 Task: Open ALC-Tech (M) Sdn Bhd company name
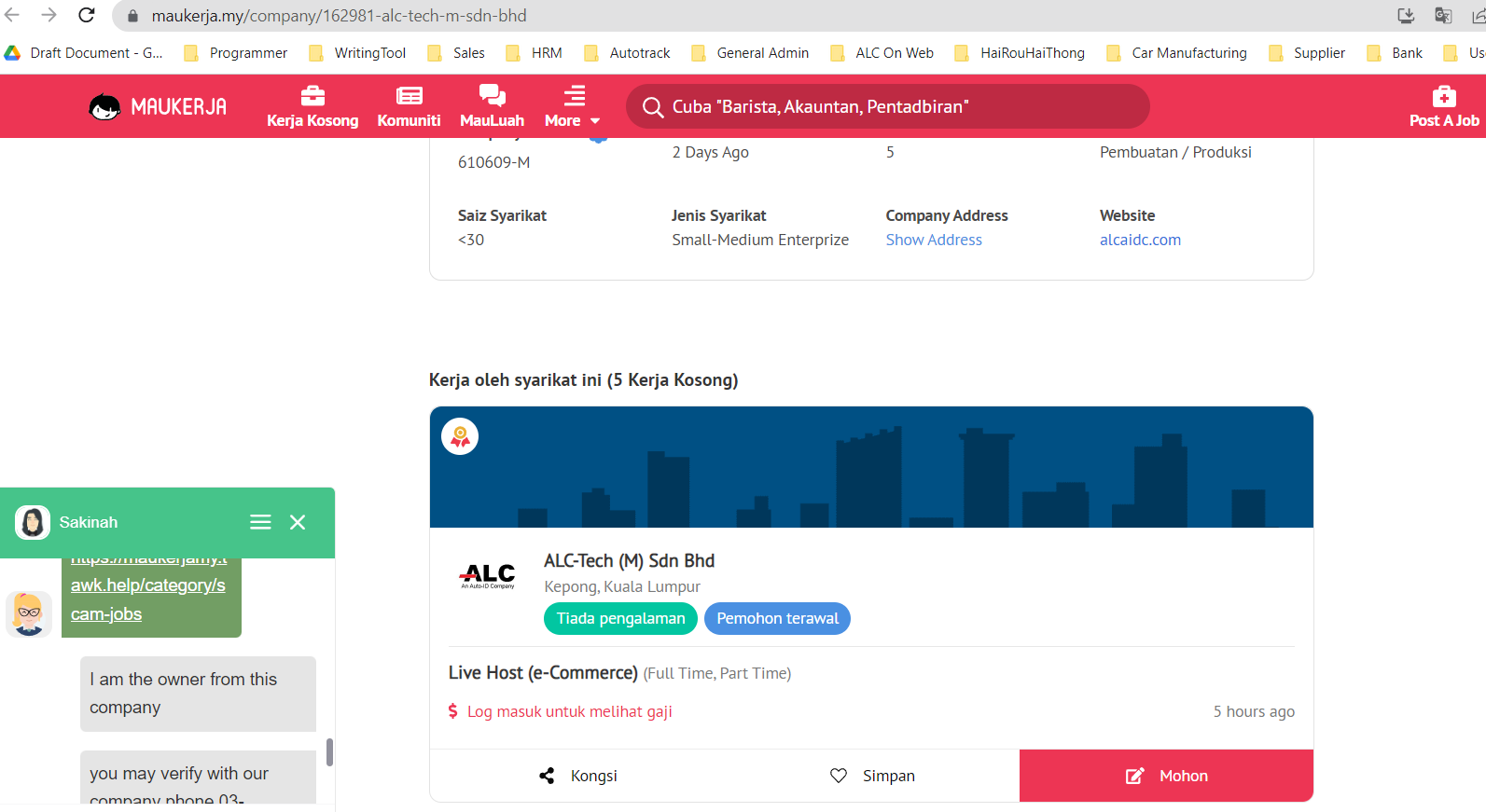point(629,560)
